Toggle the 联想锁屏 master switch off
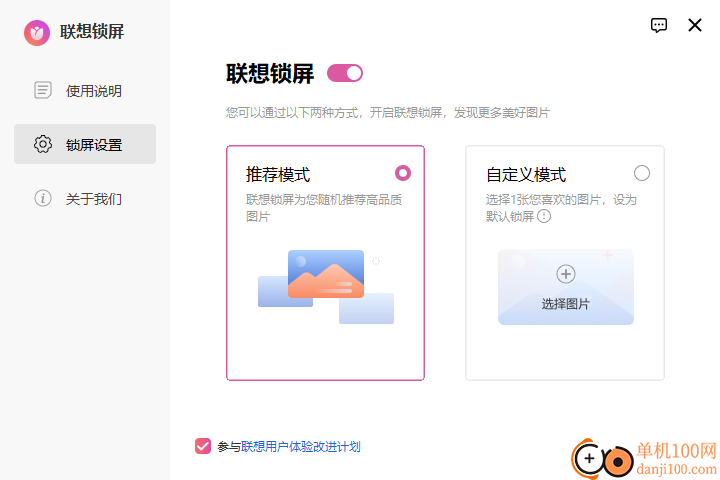The image size is (720, 480). tap(345, 73)
